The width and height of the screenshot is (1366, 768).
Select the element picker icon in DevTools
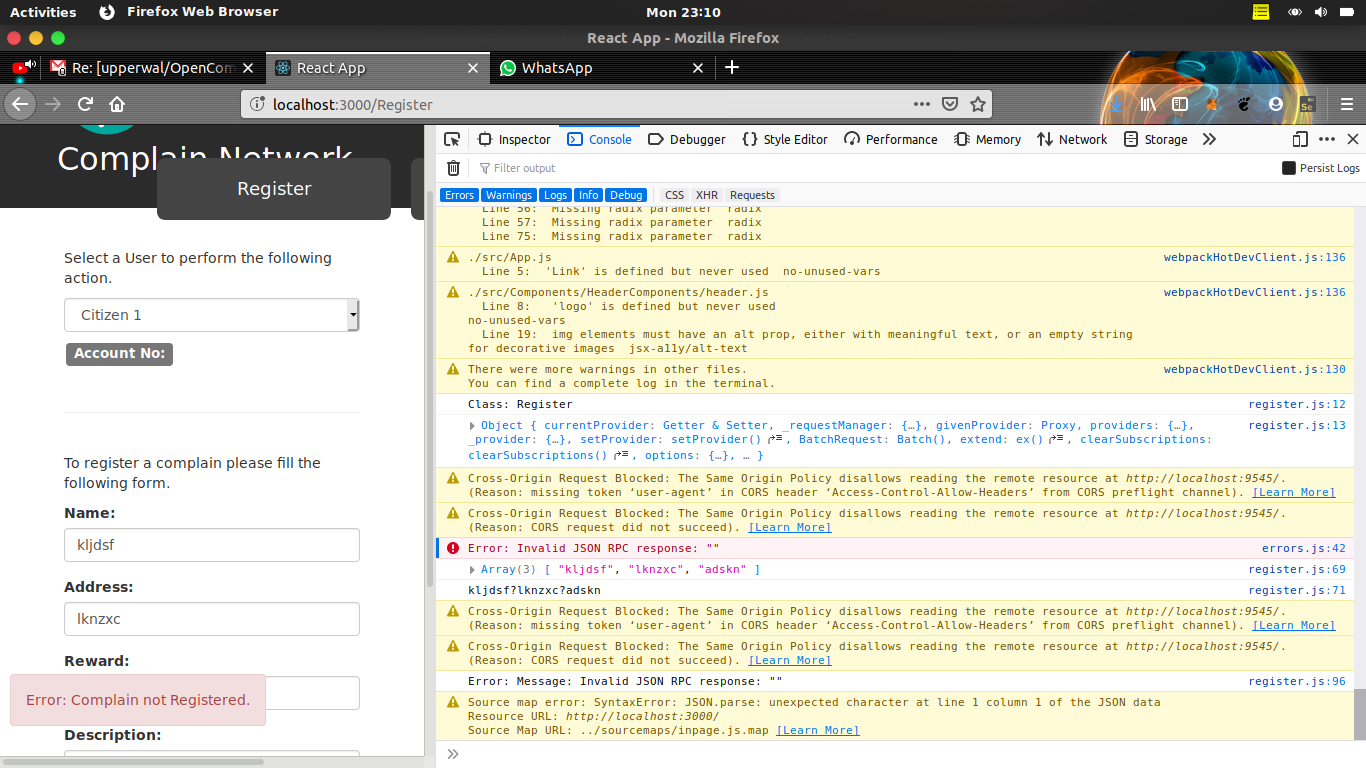pos(453,139)
